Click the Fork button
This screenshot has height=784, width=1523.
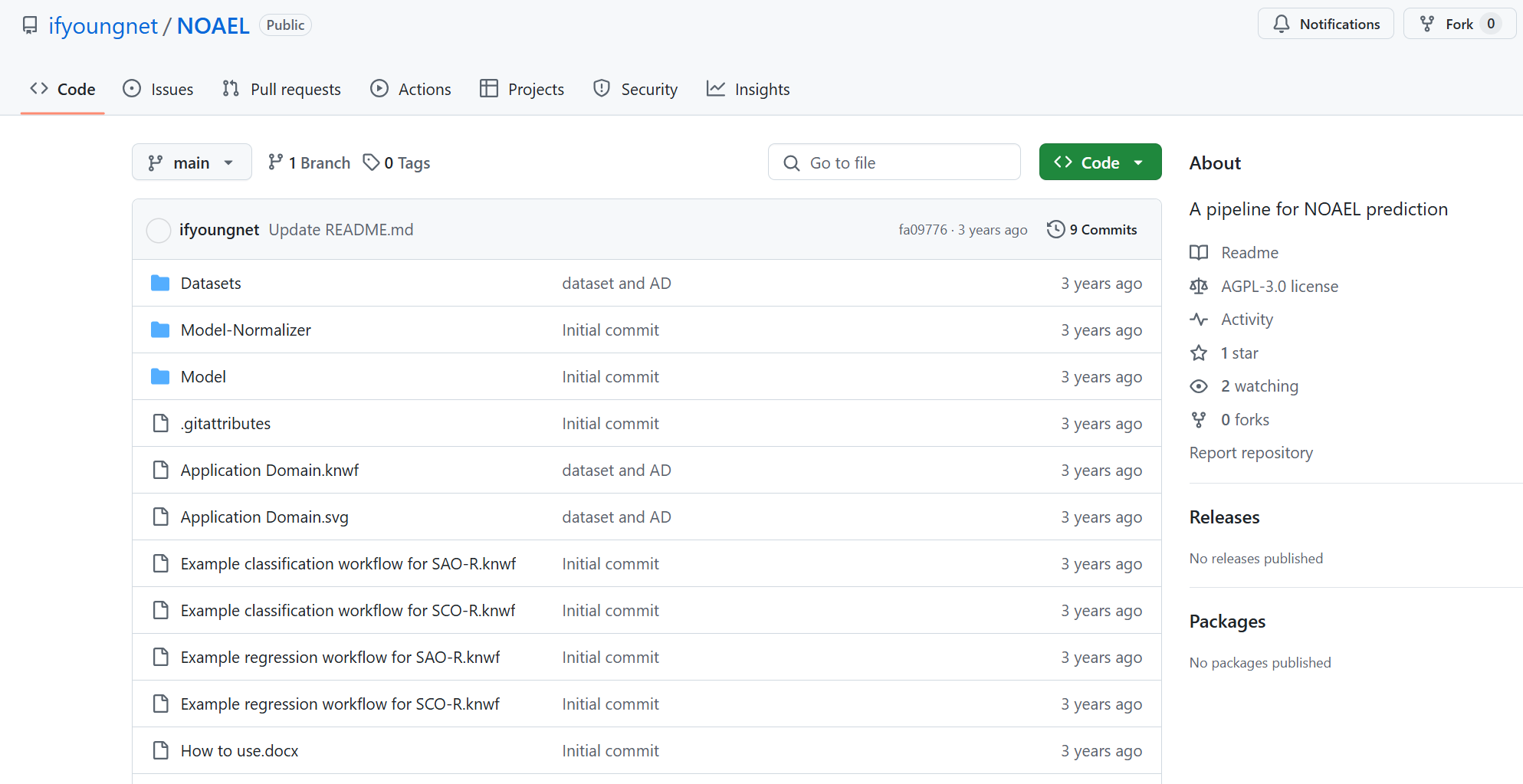pos(1459,24)
